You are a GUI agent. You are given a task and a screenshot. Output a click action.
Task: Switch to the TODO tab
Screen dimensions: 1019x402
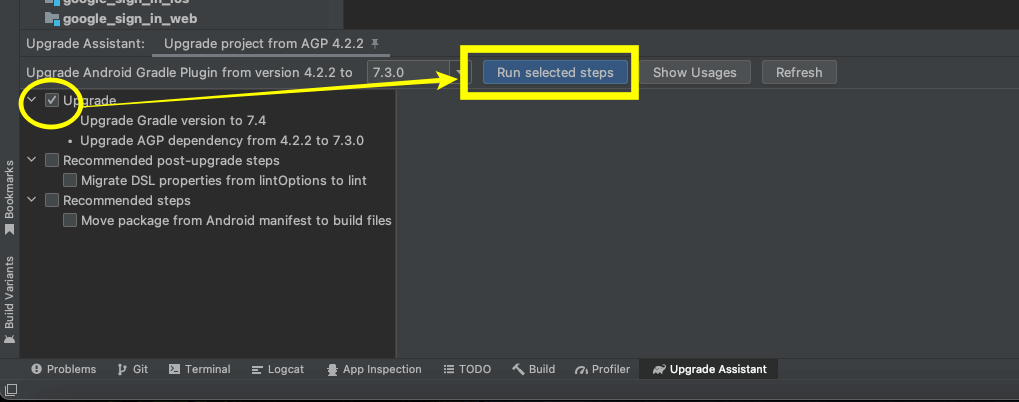pos(467,370)
